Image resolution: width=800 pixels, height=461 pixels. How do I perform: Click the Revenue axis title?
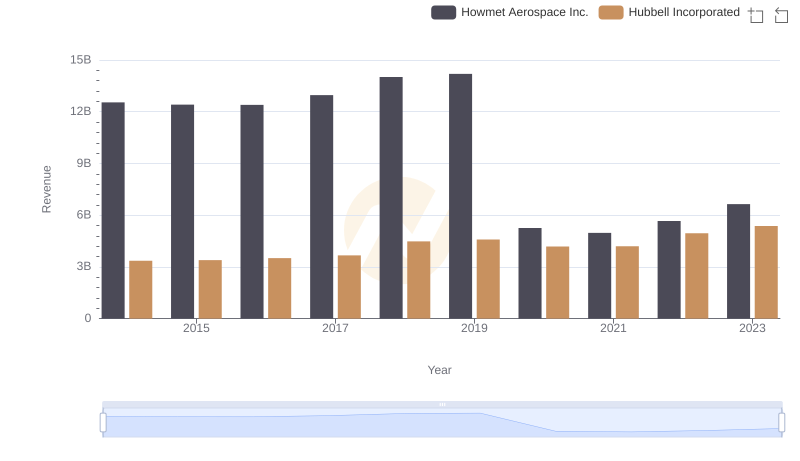click(x=46, y=189)
